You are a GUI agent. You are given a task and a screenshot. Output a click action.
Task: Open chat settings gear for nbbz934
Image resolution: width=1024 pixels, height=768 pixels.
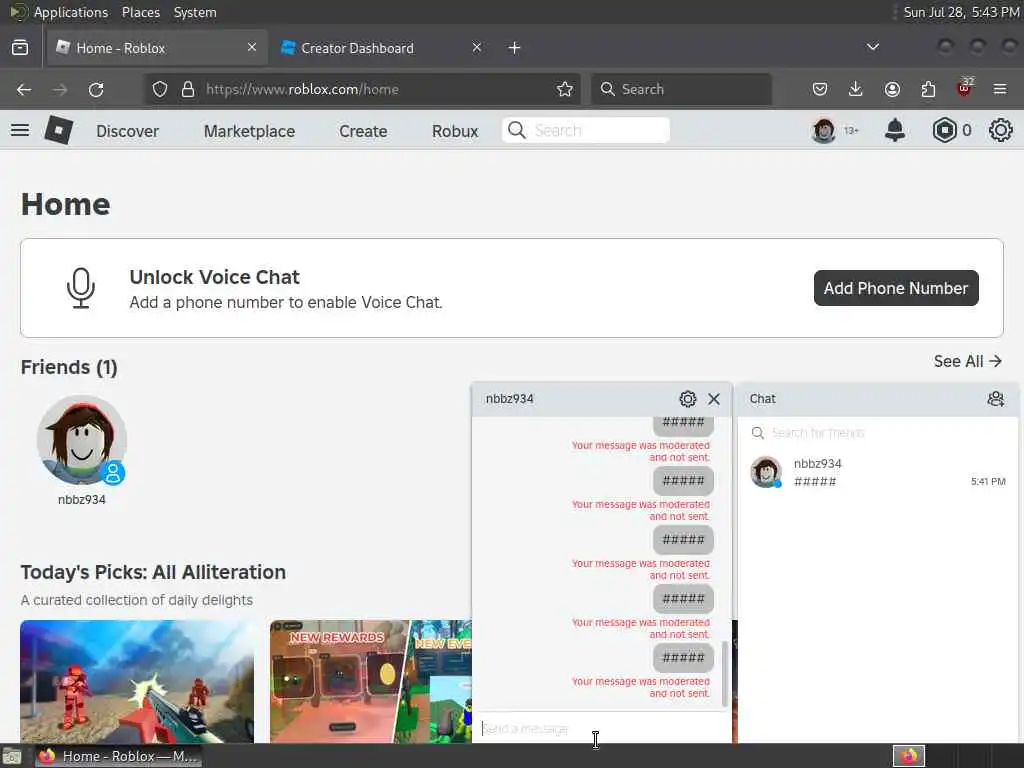click(x=688, y=399)
